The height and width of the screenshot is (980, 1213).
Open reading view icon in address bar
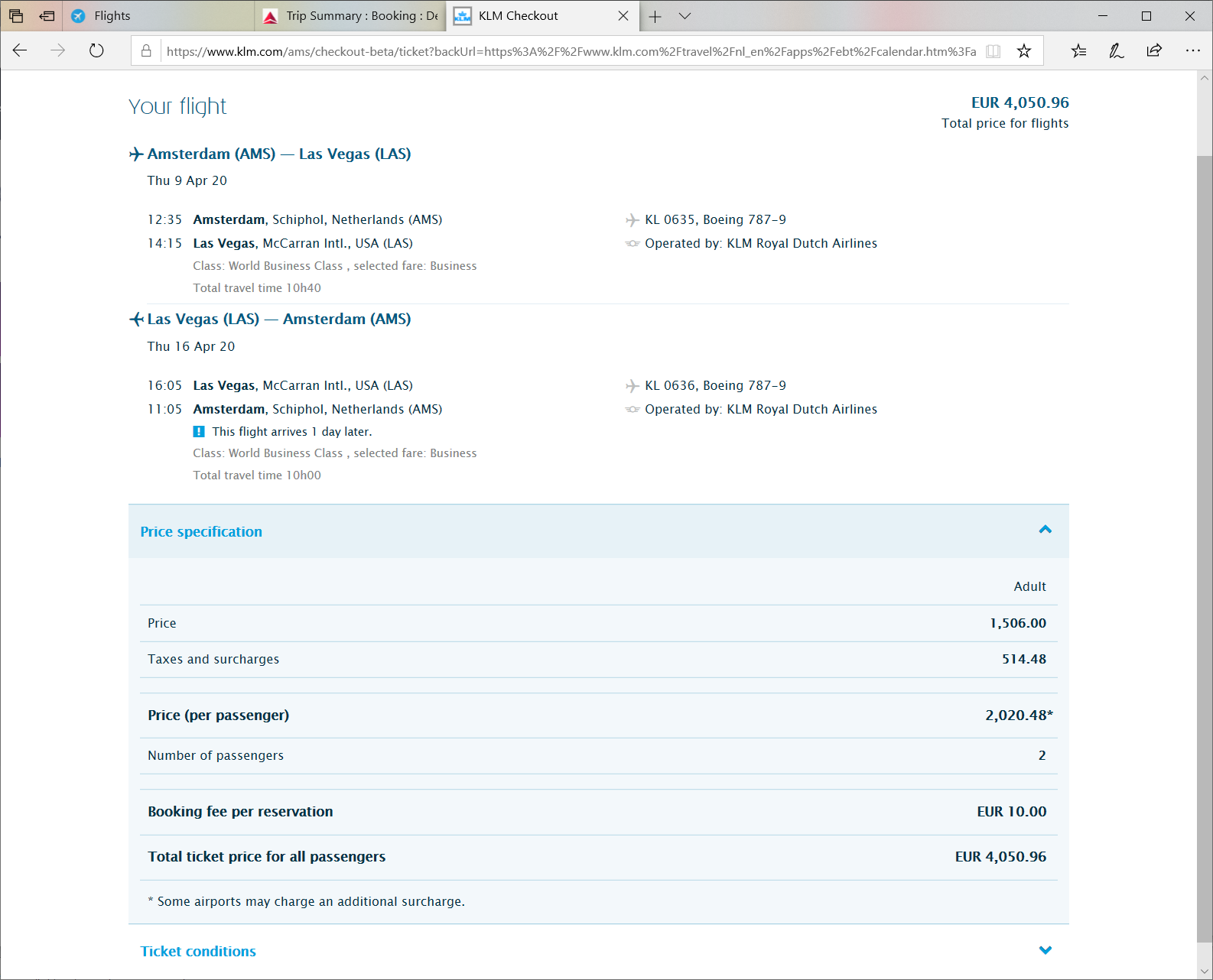tap(993, 51)
